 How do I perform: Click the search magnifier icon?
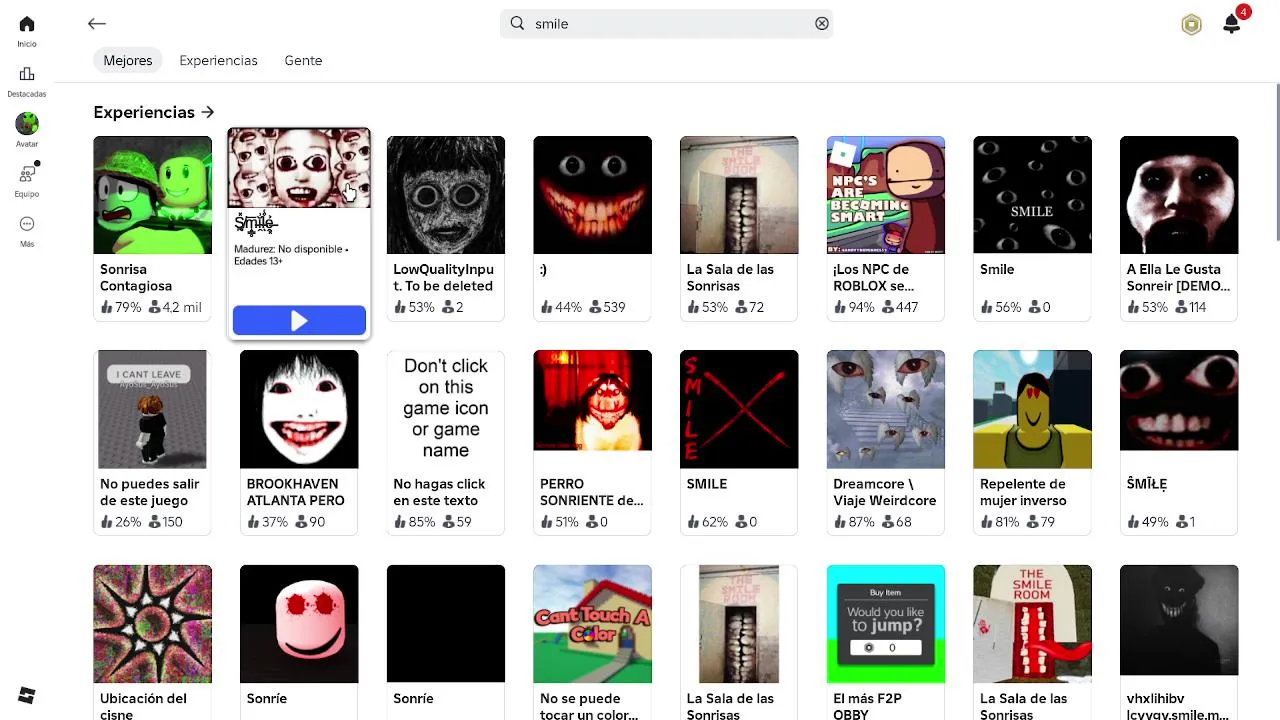pos(517,24)
